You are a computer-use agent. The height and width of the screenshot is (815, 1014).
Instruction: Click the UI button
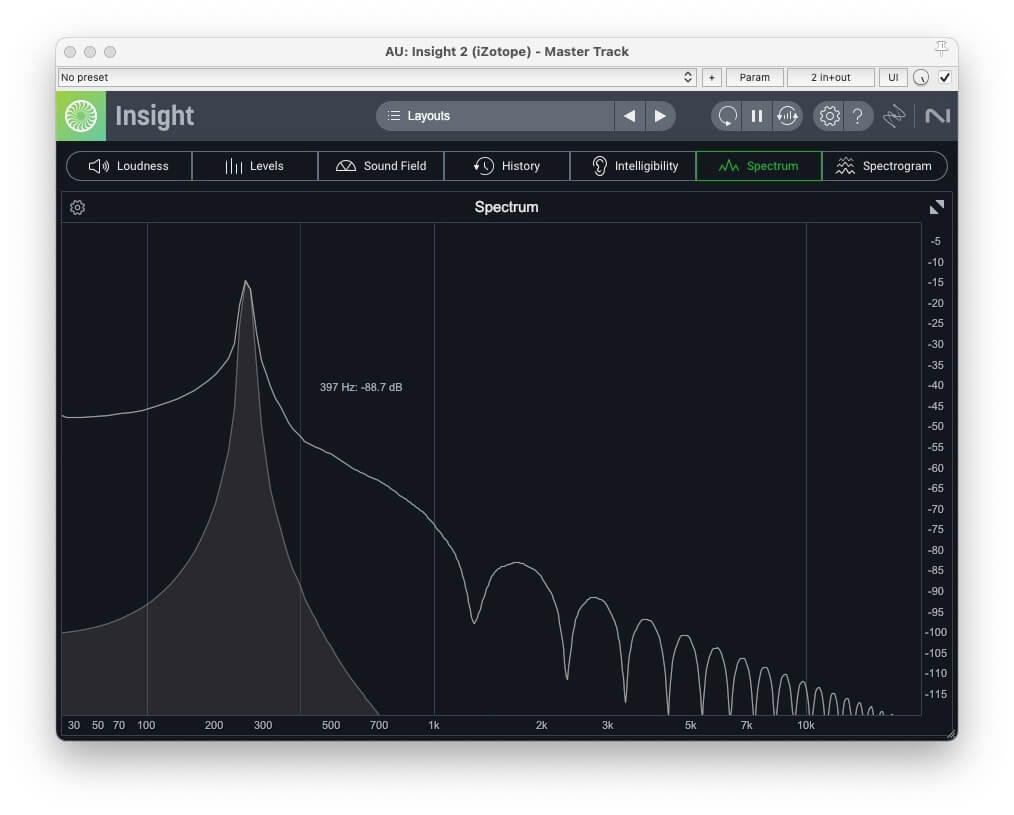click(x=893, y=77)
